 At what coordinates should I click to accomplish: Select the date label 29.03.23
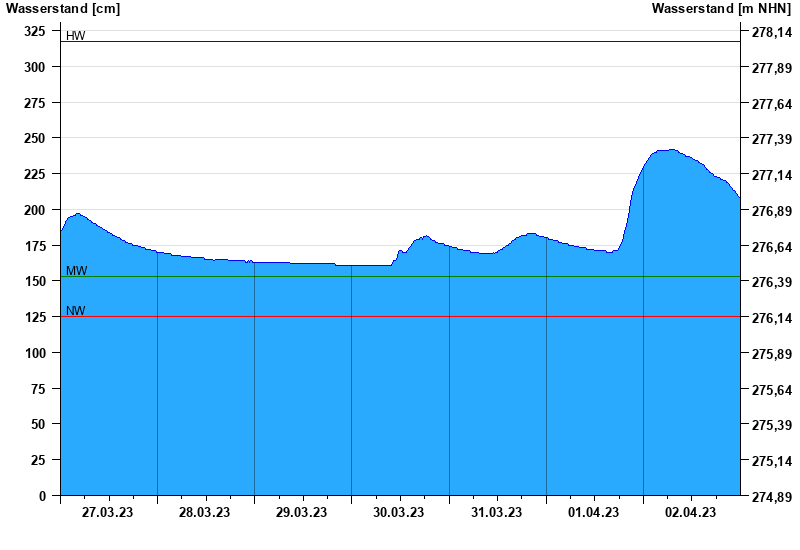click(301, 512)
